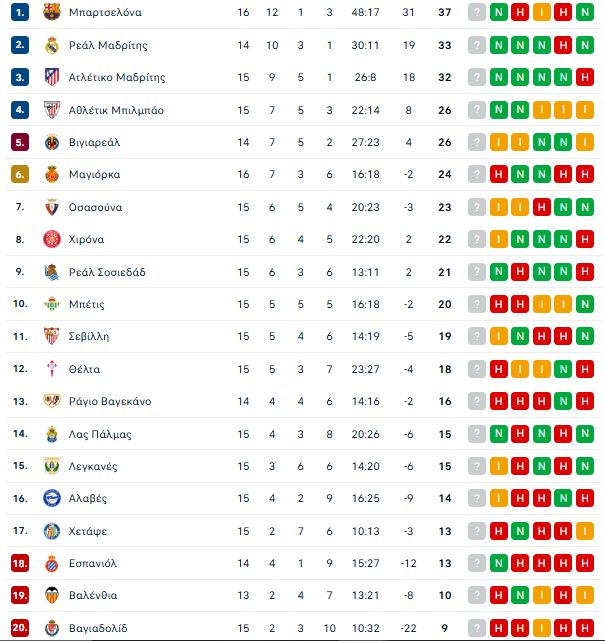The image size is (605, 641).
Task: Click Getafe's orange I form badge
Action: pyautogui.click(x=585, y=531)
